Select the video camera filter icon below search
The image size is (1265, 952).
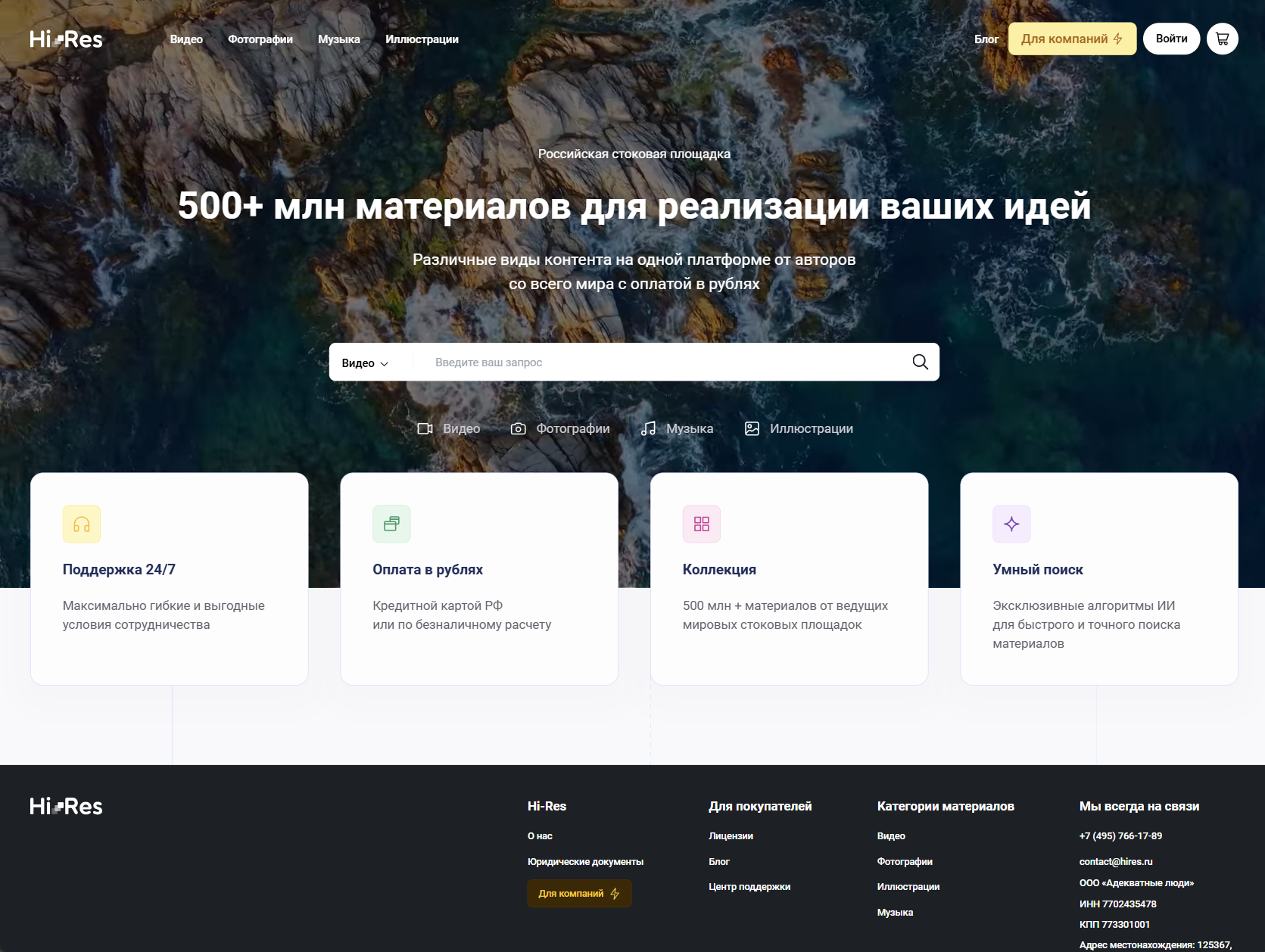coord(425,428)
